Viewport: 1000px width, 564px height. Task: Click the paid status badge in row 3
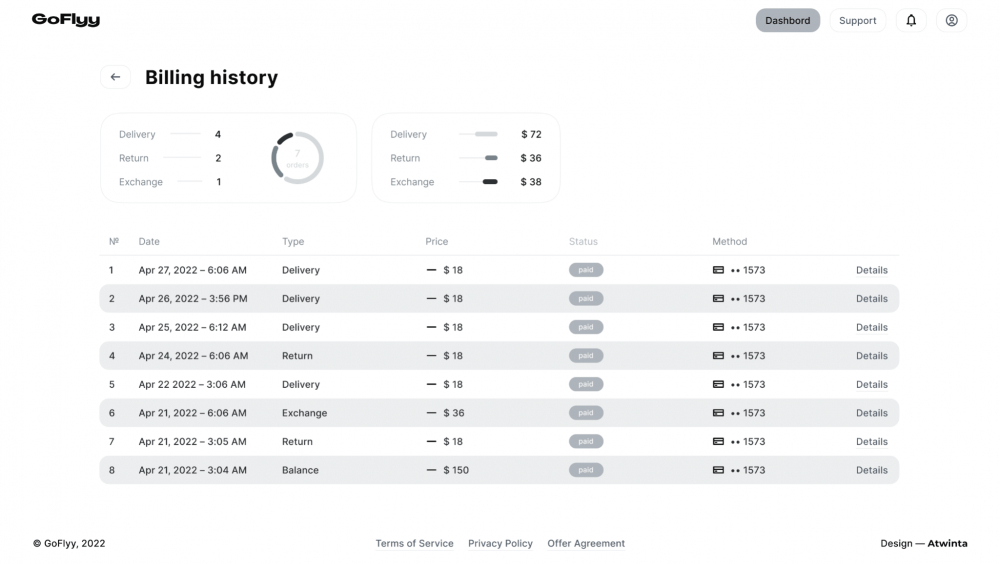[x=585, y=327]
